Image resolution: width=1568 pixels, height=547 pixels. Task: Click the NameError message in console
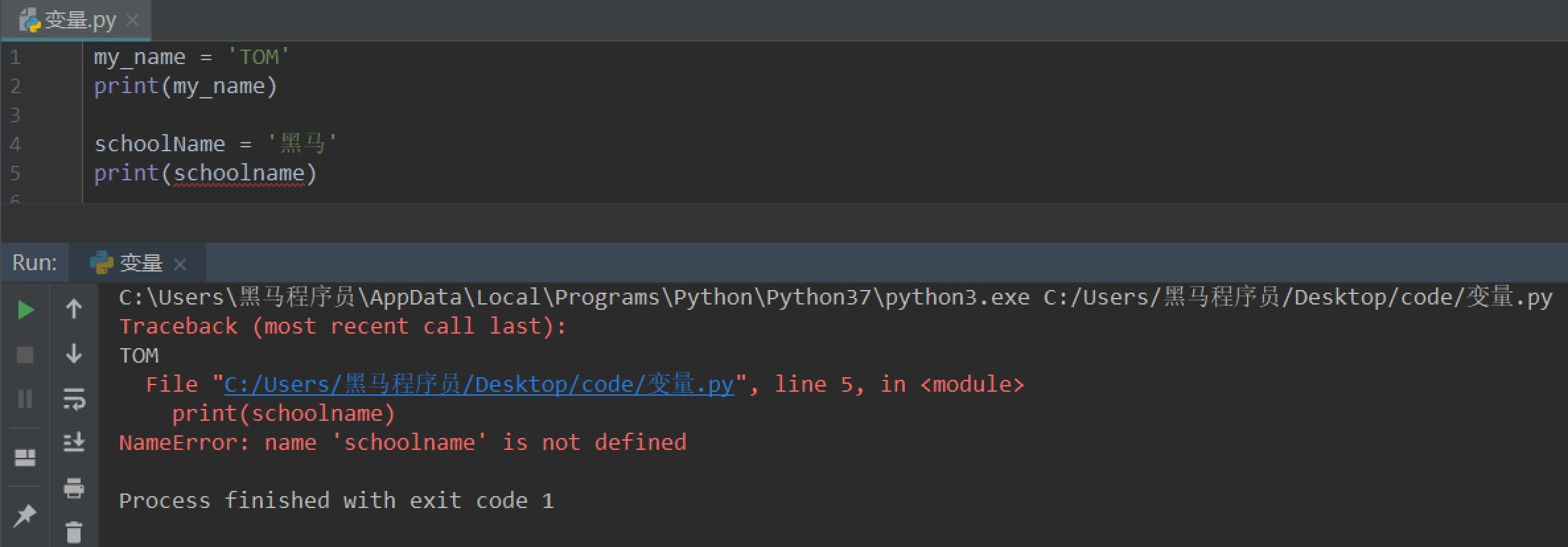tap(402, 443)
